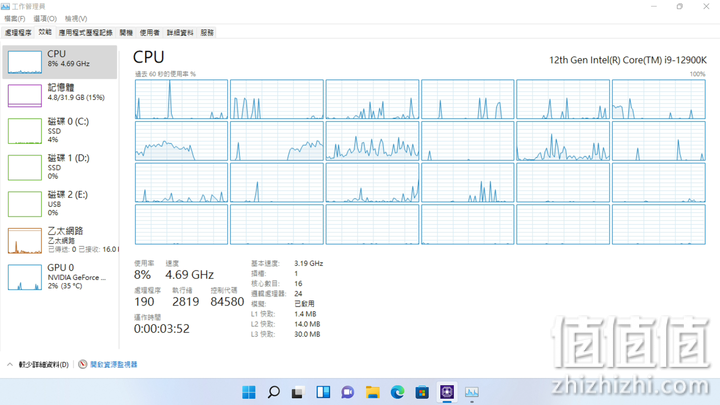This screenshot has height=405, width=720.
Task: Select GPU 0 NVIDIA GeForce entry
Action: click(60, 277)
